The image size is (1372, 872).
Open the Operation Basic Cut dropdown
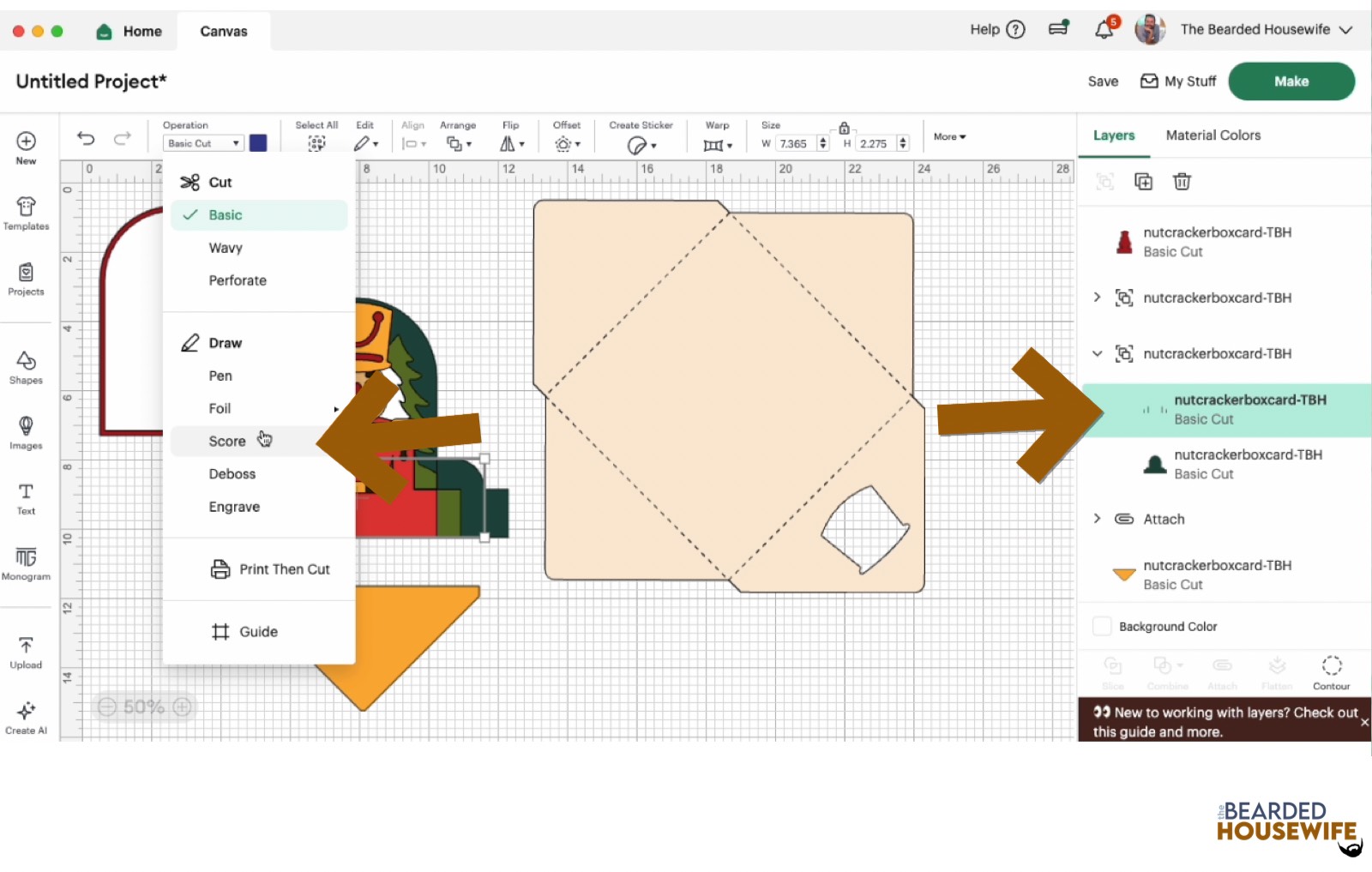point(203,143)
